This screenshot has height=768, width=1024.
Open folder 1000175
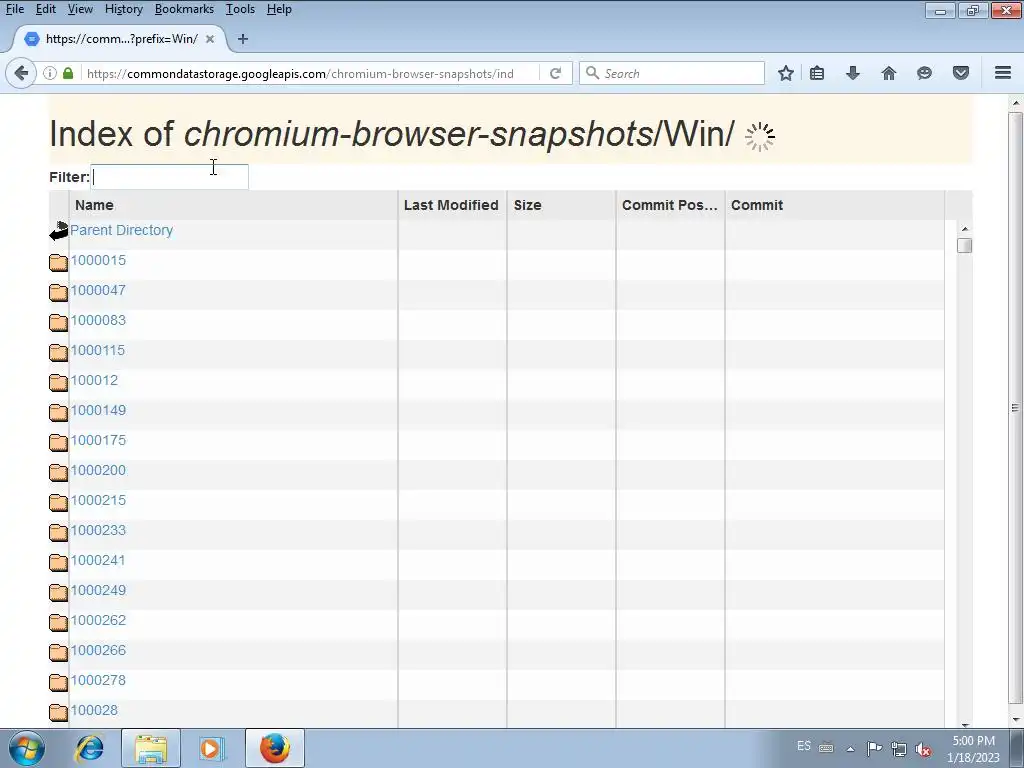pos(98,440)
